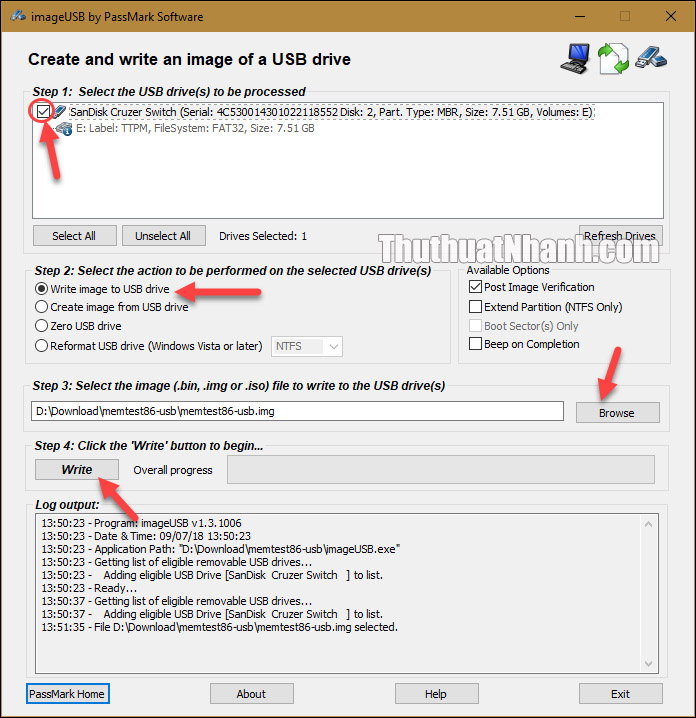This screenshot has width=696, height=718.
Task: Click the Help button
Action: point(437,694)
